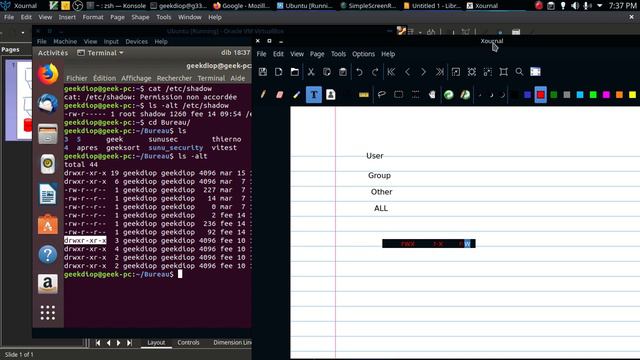Click the Save icon in Xournal toolbar
Screen dimensions: 640x360
tap(263, 72)
